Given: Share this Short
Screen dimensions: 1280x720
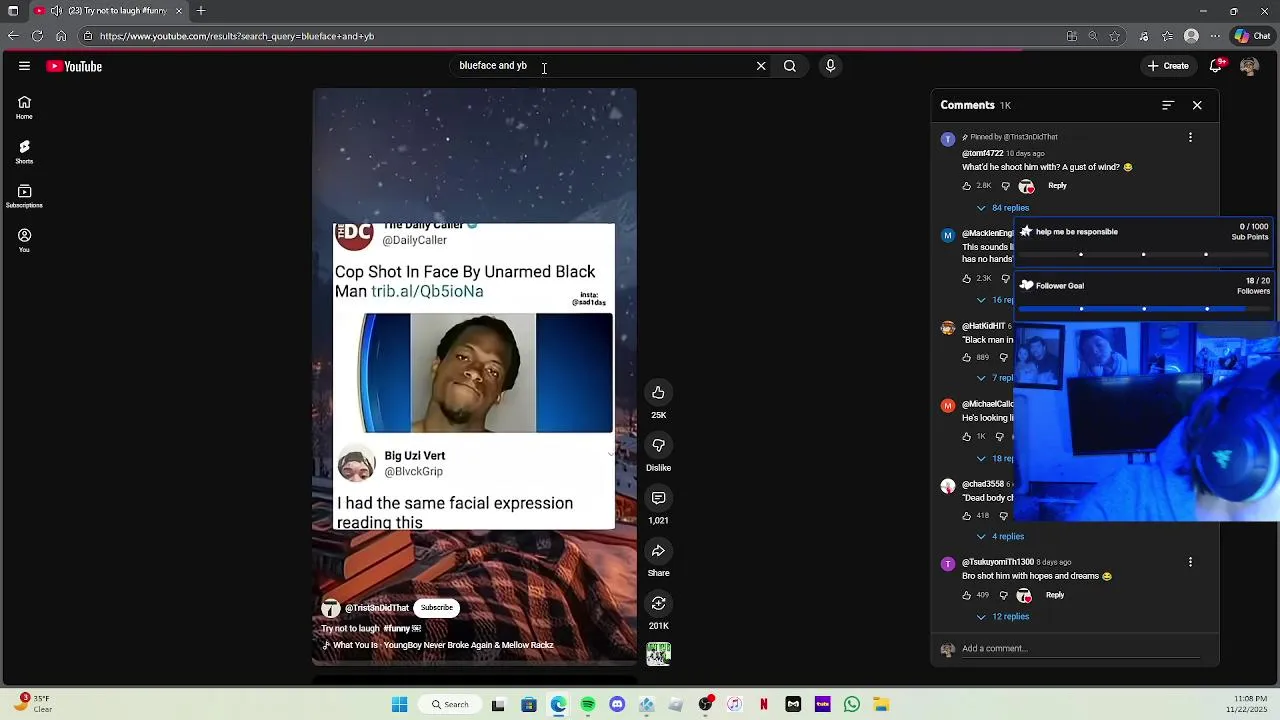Looking at the screenshot, I should (658, 551).
